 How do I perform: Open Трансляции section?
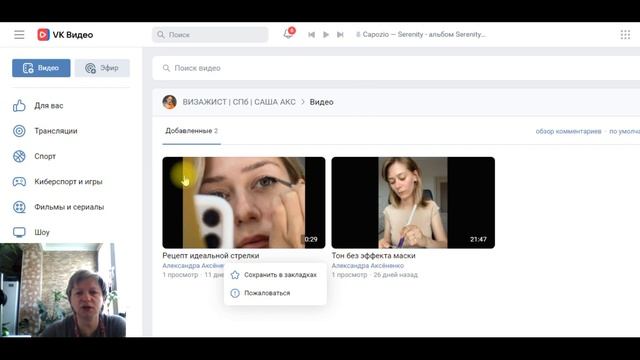tap(56, 131)
